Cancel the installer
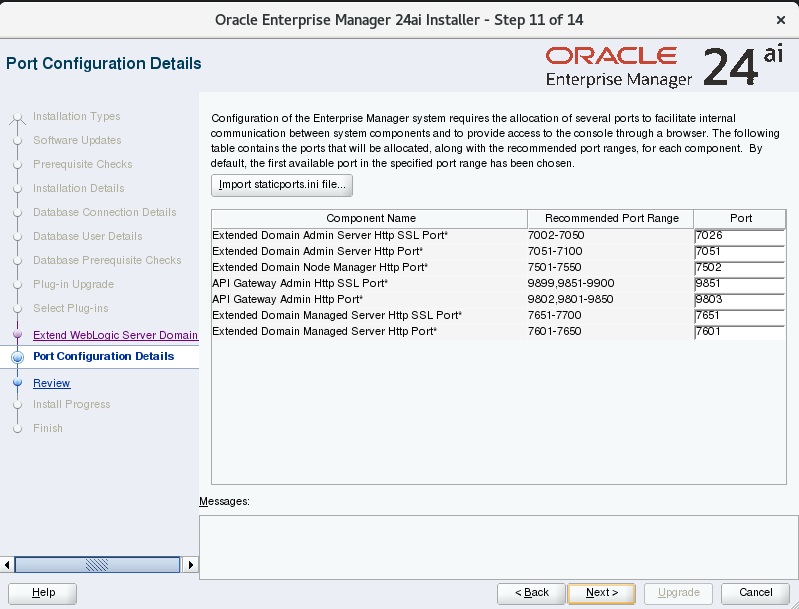This screenshot has width=799, height=609. click(x=755, y=593)
